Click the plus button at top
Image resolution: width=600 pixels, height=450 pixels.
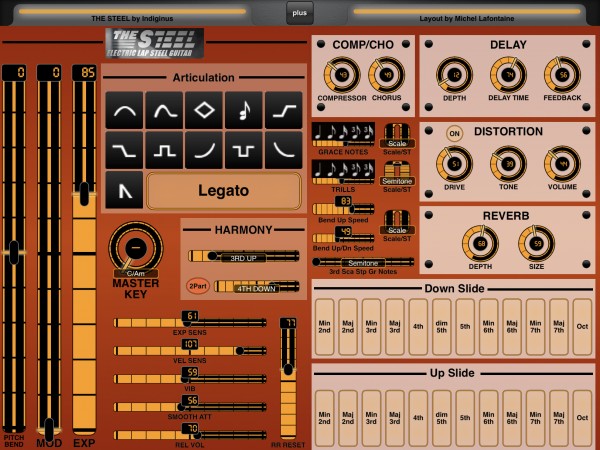point(300,13)
